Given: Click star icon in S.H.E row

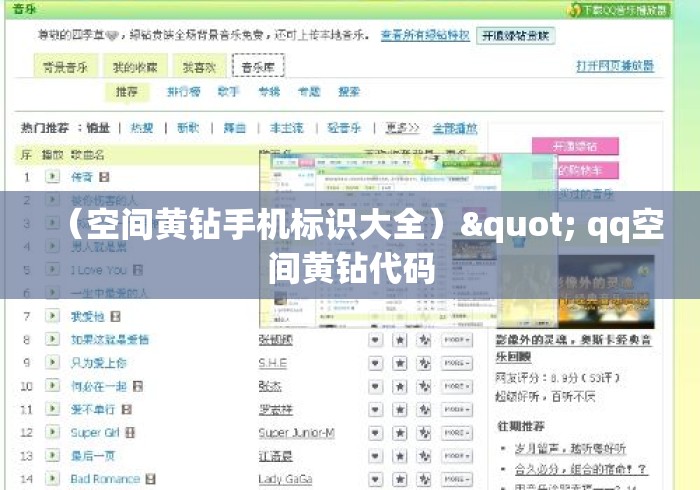Looking at the screenshot, I should (400, 363).
